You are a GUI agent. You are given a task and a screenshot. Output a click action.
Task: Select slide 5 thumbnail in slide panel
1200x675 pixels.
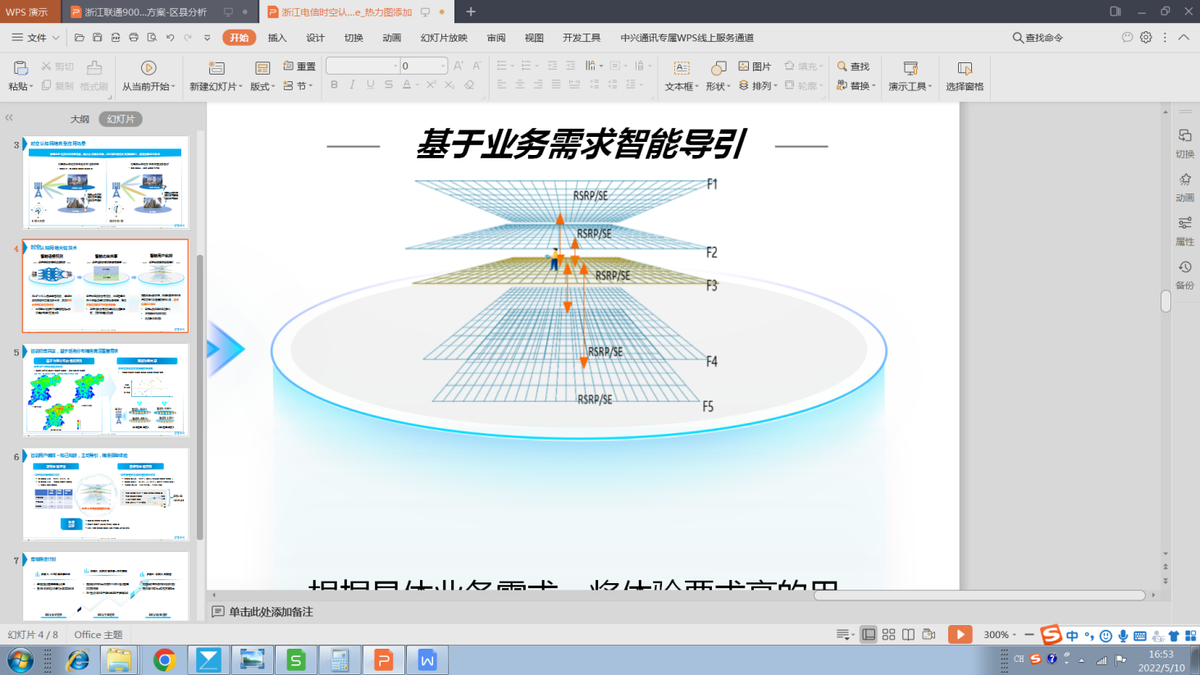105,391
